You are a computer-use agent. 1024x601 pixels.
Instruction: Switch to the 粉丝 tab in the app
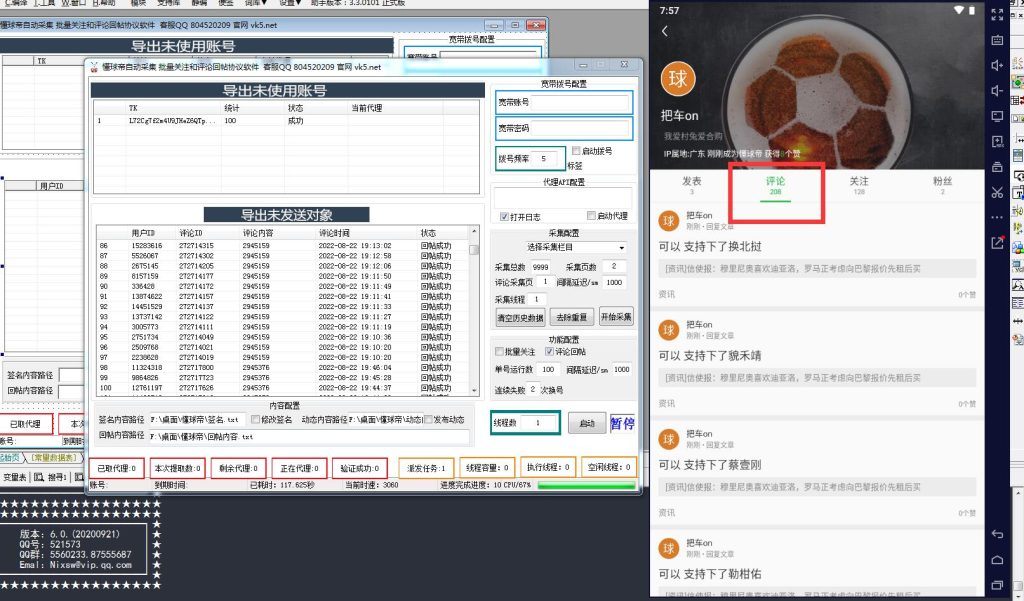coord(941,183)
